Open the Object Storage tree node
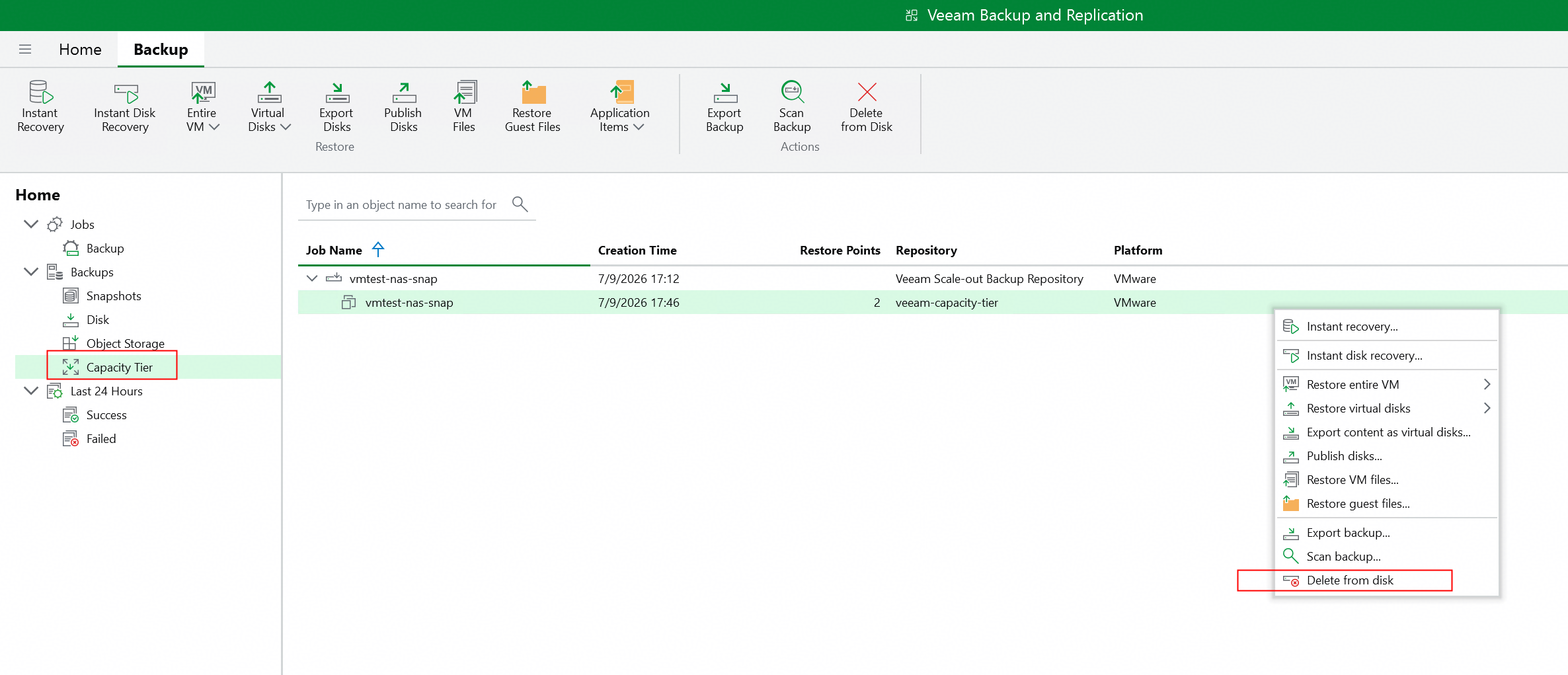 tap(126, 344)
